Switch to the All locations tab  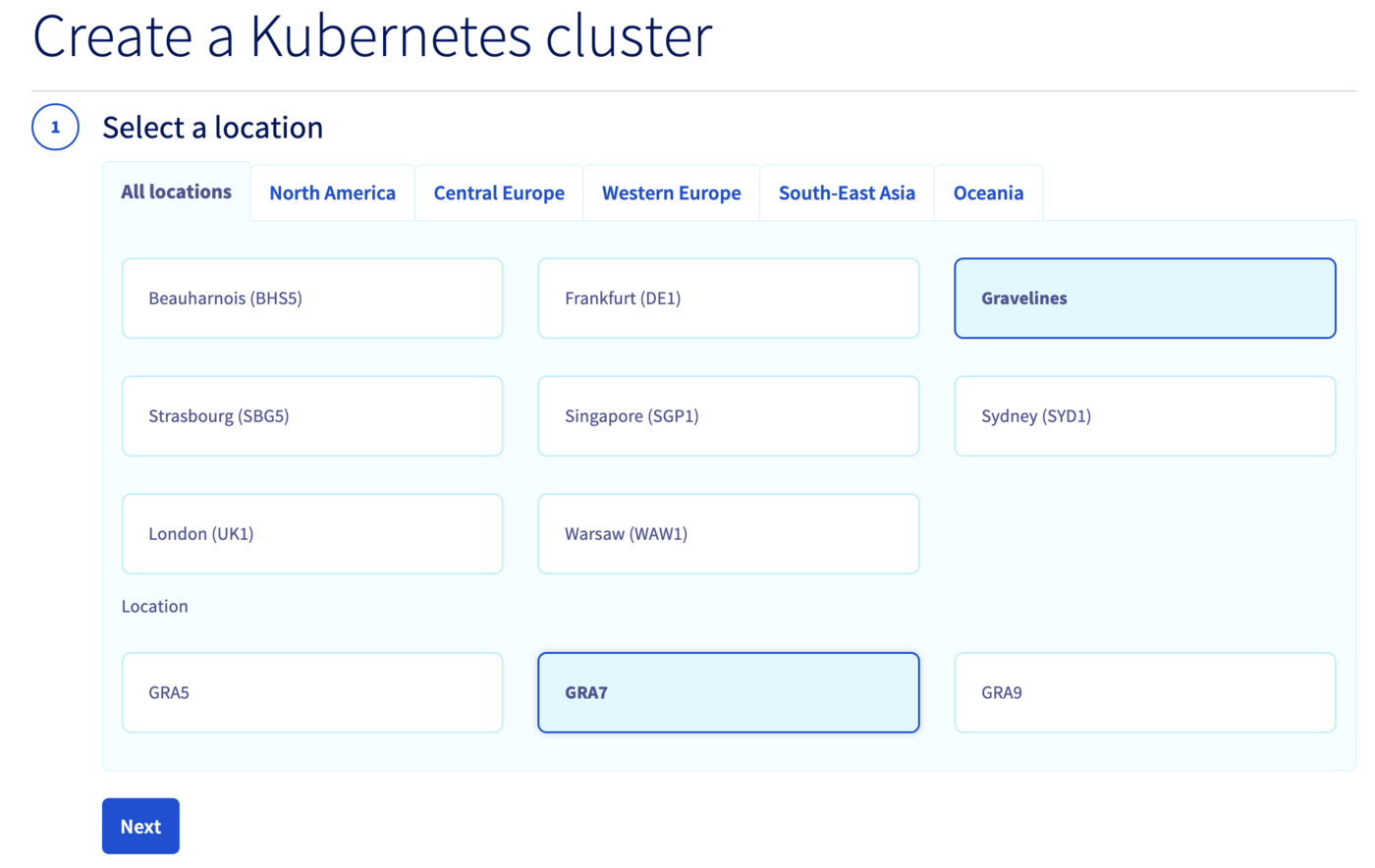coord(176,192)
